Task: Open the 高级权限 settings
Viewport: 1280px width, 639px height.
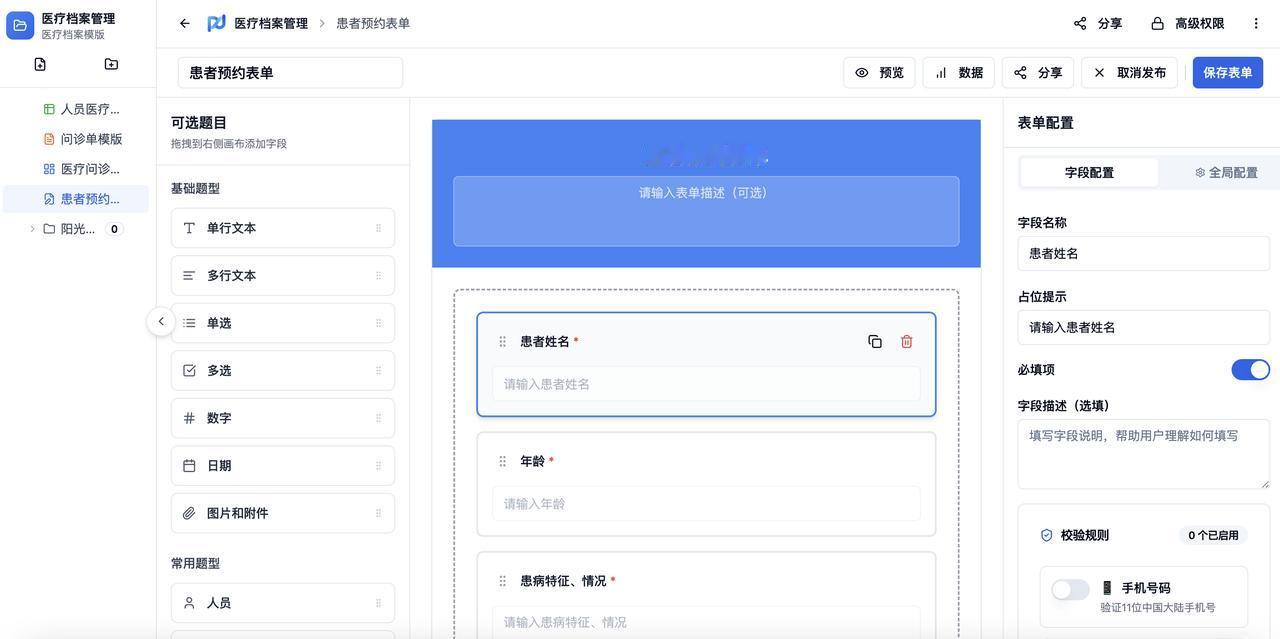Action: 1187,23
